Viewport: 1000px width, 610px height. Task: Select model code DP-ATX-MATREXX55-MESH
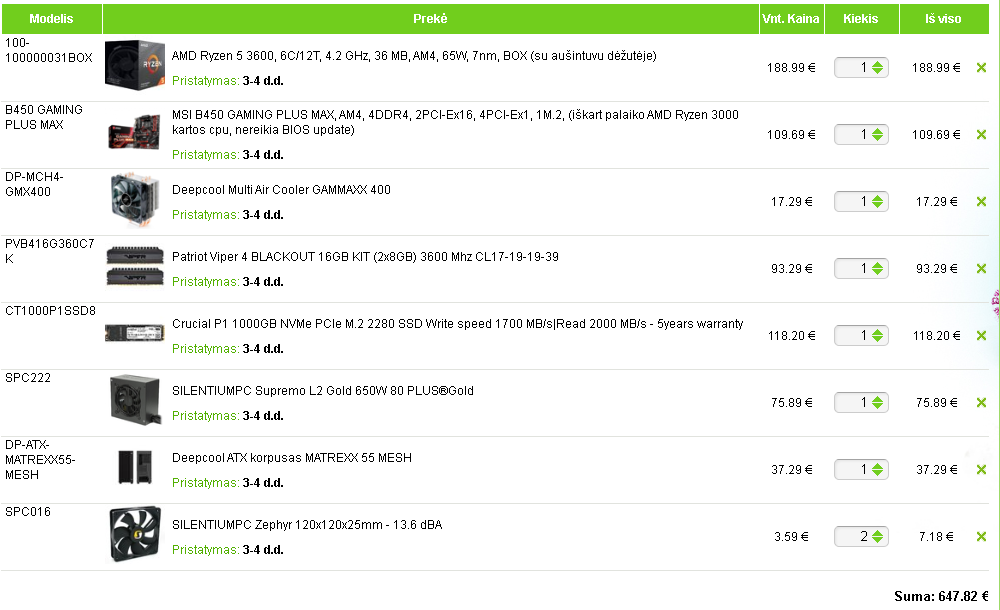pyautogui.click(x=40, y=459)
